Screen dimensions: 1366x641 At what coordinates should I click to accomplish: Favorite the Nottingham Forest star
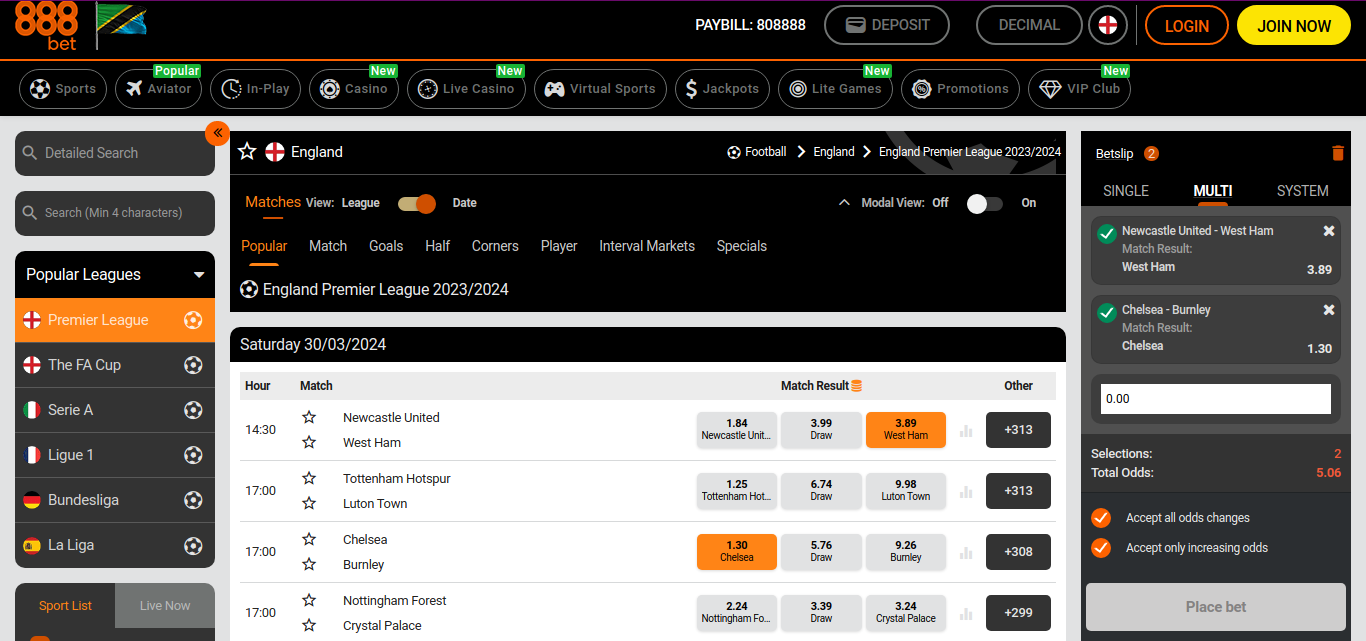tap(309, 600)
